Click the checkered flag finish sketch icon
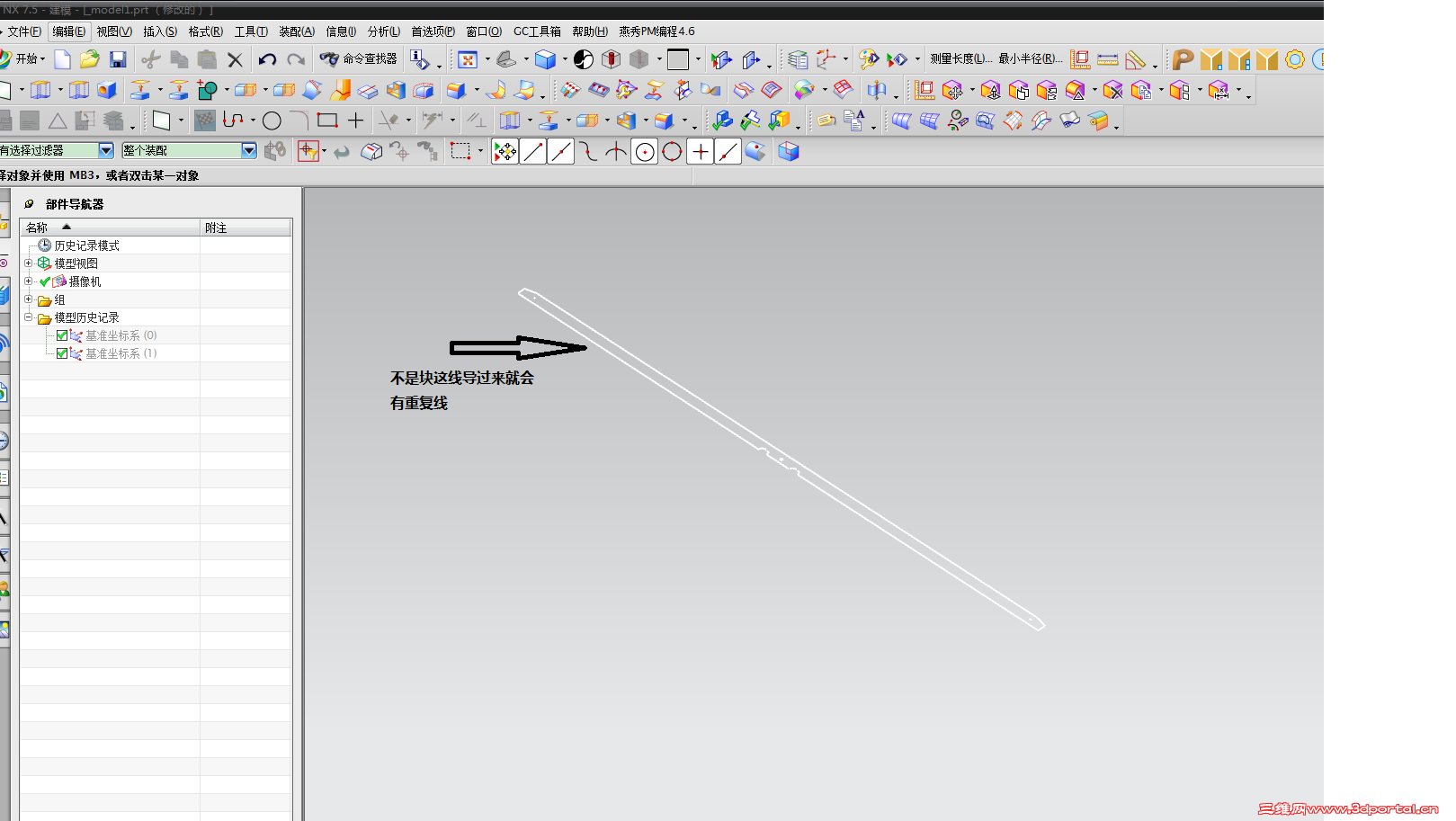This screenshot has width=1456, height=821. coord(205,120)
